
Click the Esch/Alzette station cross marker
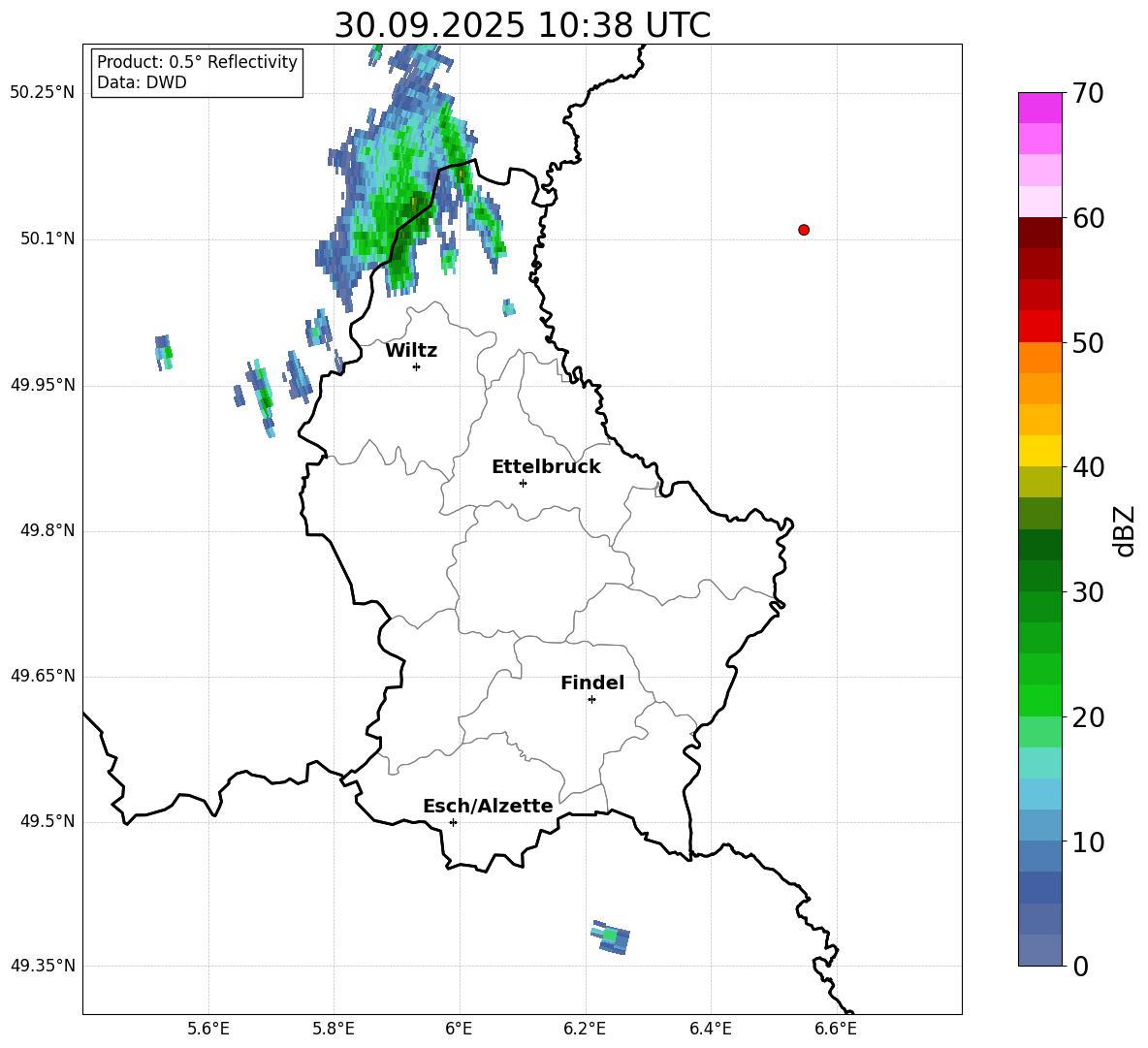pos(453,822)
